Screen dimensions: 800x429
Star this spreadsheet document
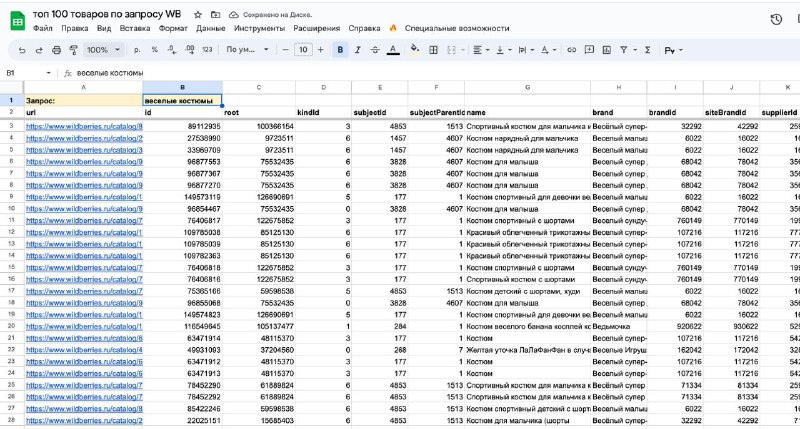(198, 15)
